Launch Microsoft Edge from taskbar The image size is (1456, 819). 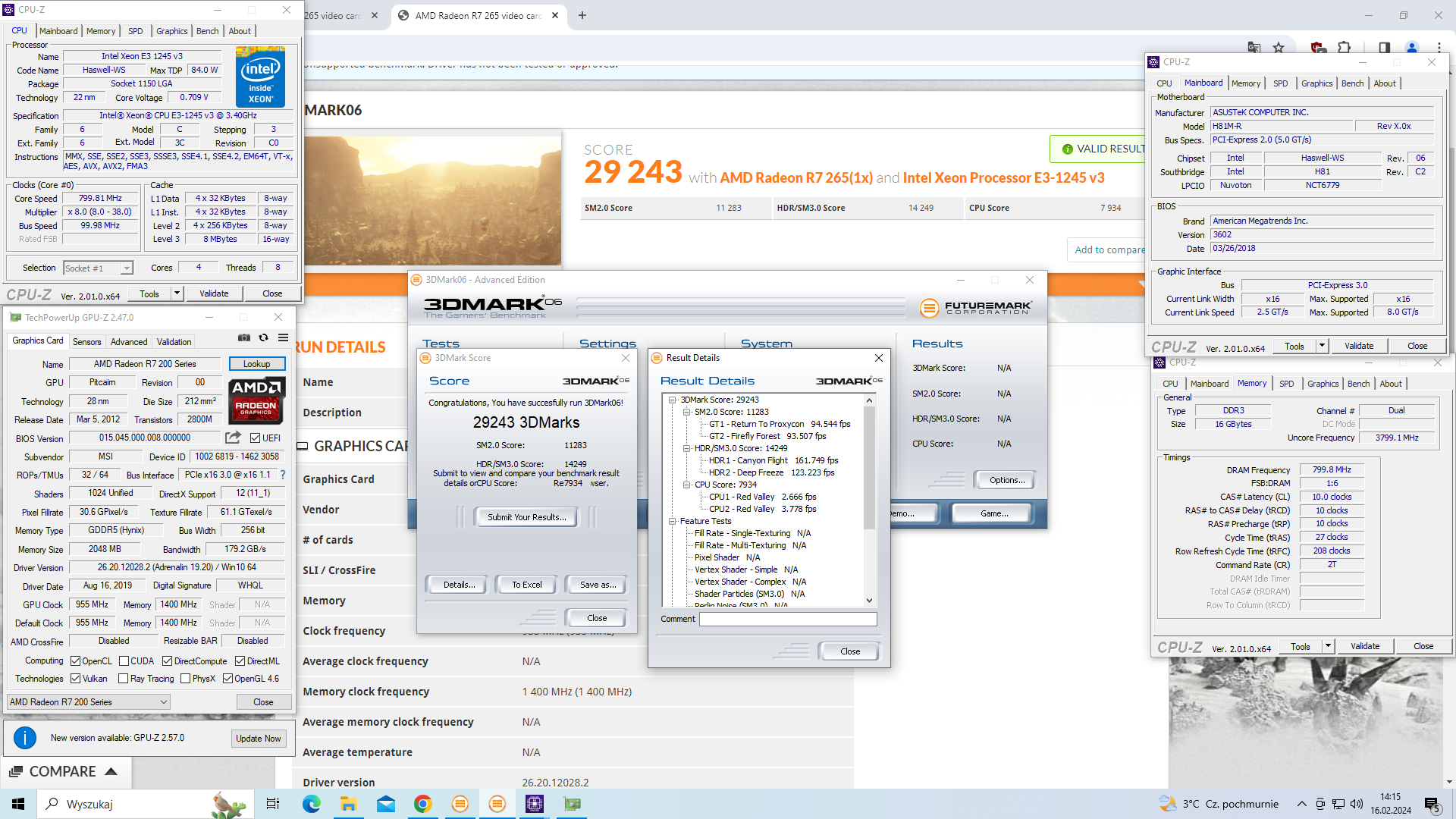click(x=311, y=804)
